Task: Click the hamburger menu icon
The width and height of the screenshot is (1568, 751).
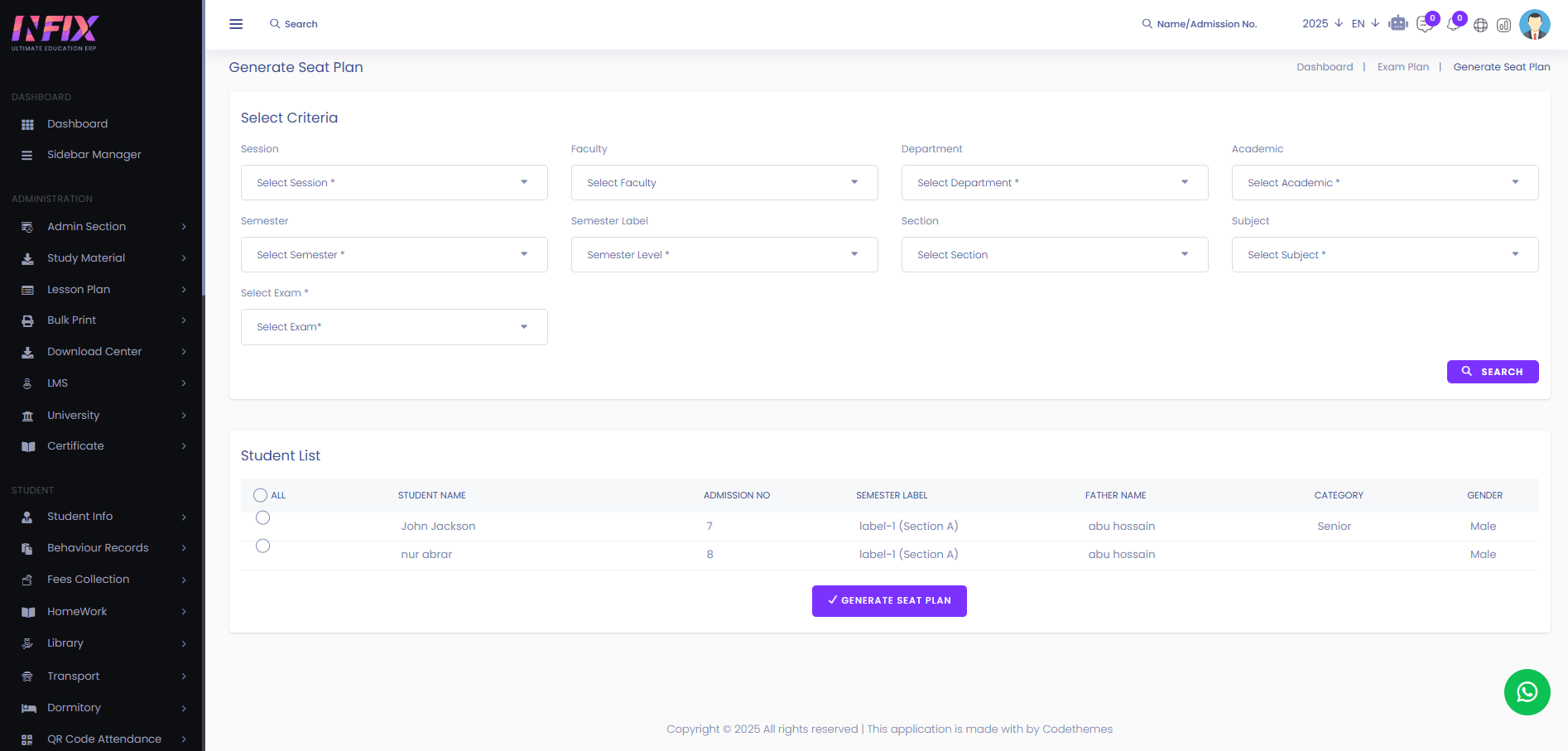Action: coord(236,24)
